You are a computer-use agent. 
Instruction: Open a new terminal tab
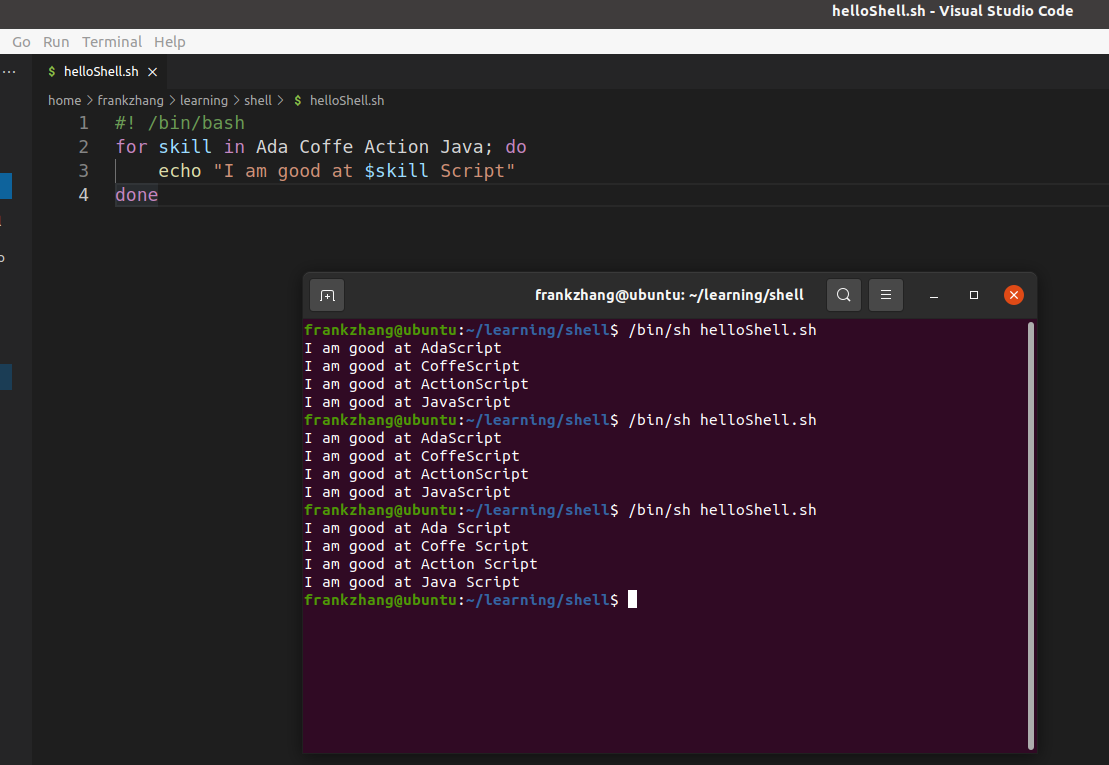pos(326,296)
